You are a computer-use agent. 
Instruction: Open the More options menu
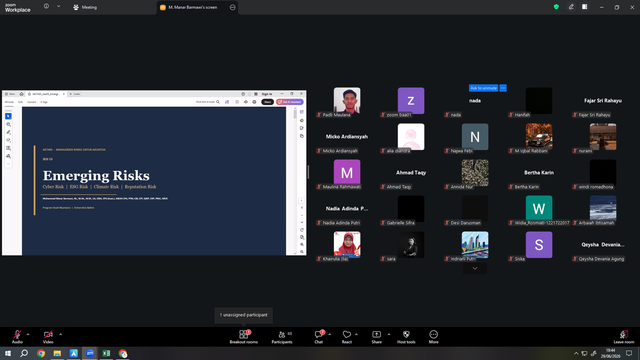tap(433, 337)
